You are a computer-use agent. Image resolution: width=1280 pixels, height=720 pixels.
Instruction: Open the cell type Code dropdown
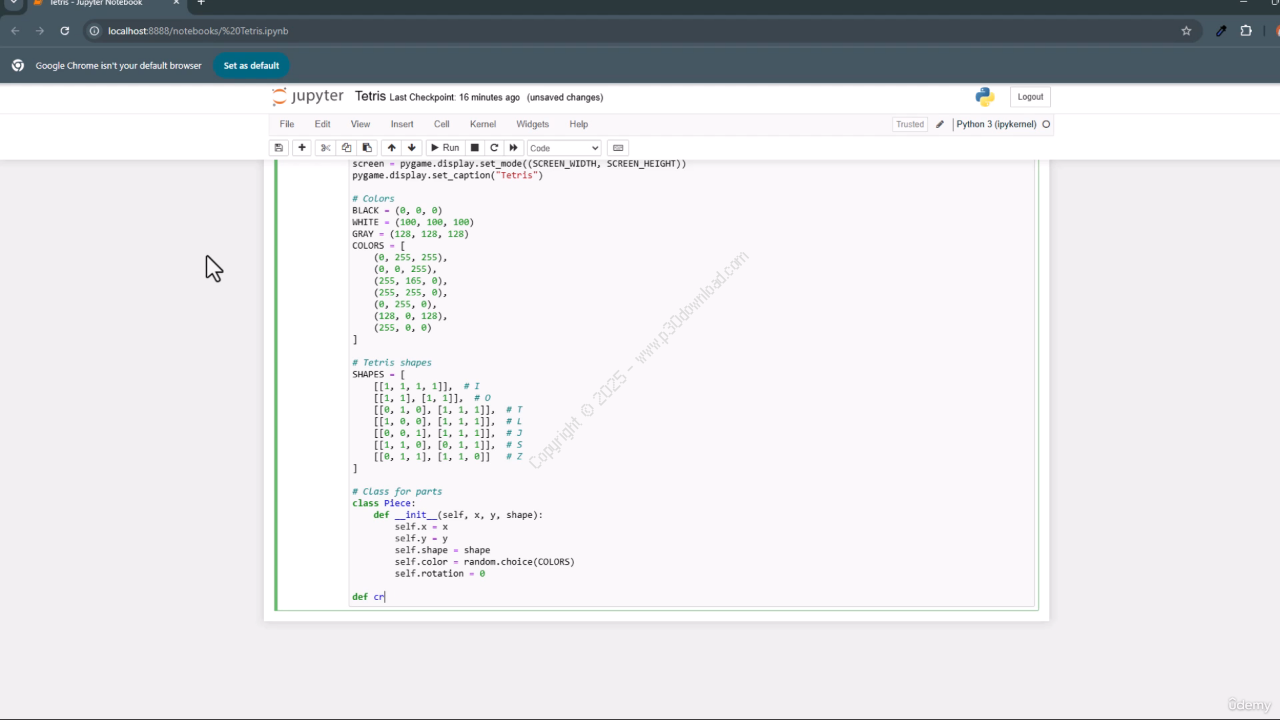tap(564, 148)
